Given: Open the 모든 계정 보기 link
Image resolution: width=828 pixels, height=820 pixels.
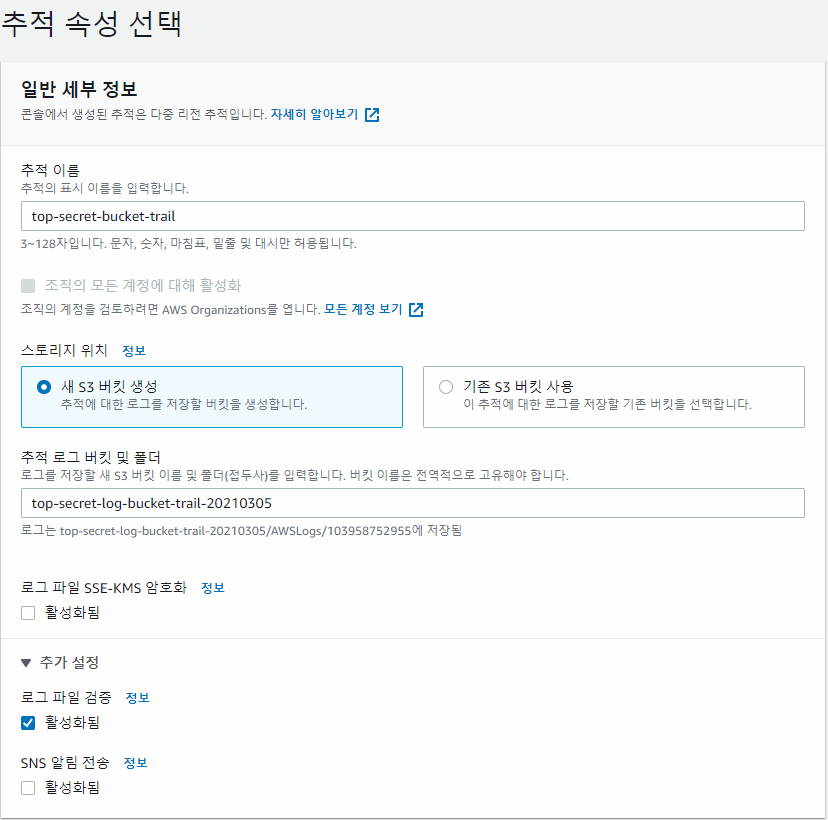Looking at the screenshot, I should (x=363, y=309).
